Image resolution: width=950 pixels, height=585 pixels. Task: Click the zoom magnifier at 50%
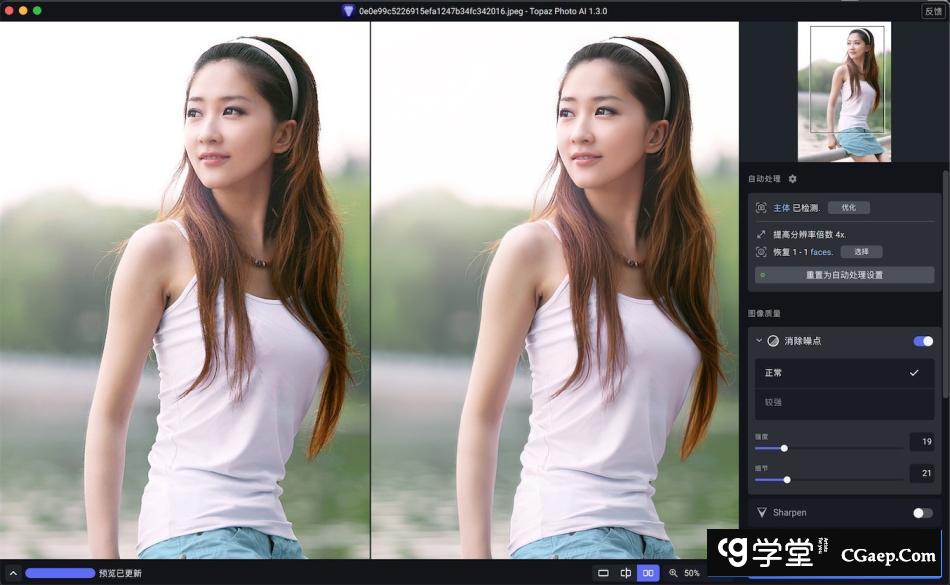point(673,573)
